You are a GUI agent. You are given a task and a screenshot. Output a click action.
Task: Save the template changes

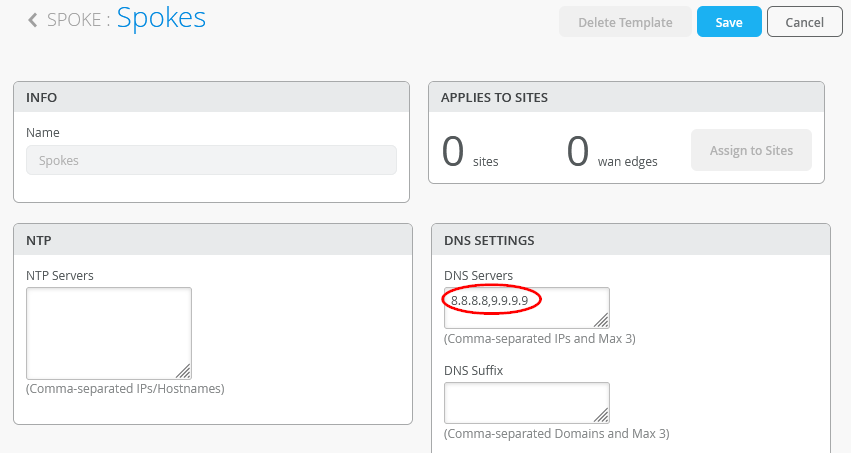pos(729,22)
